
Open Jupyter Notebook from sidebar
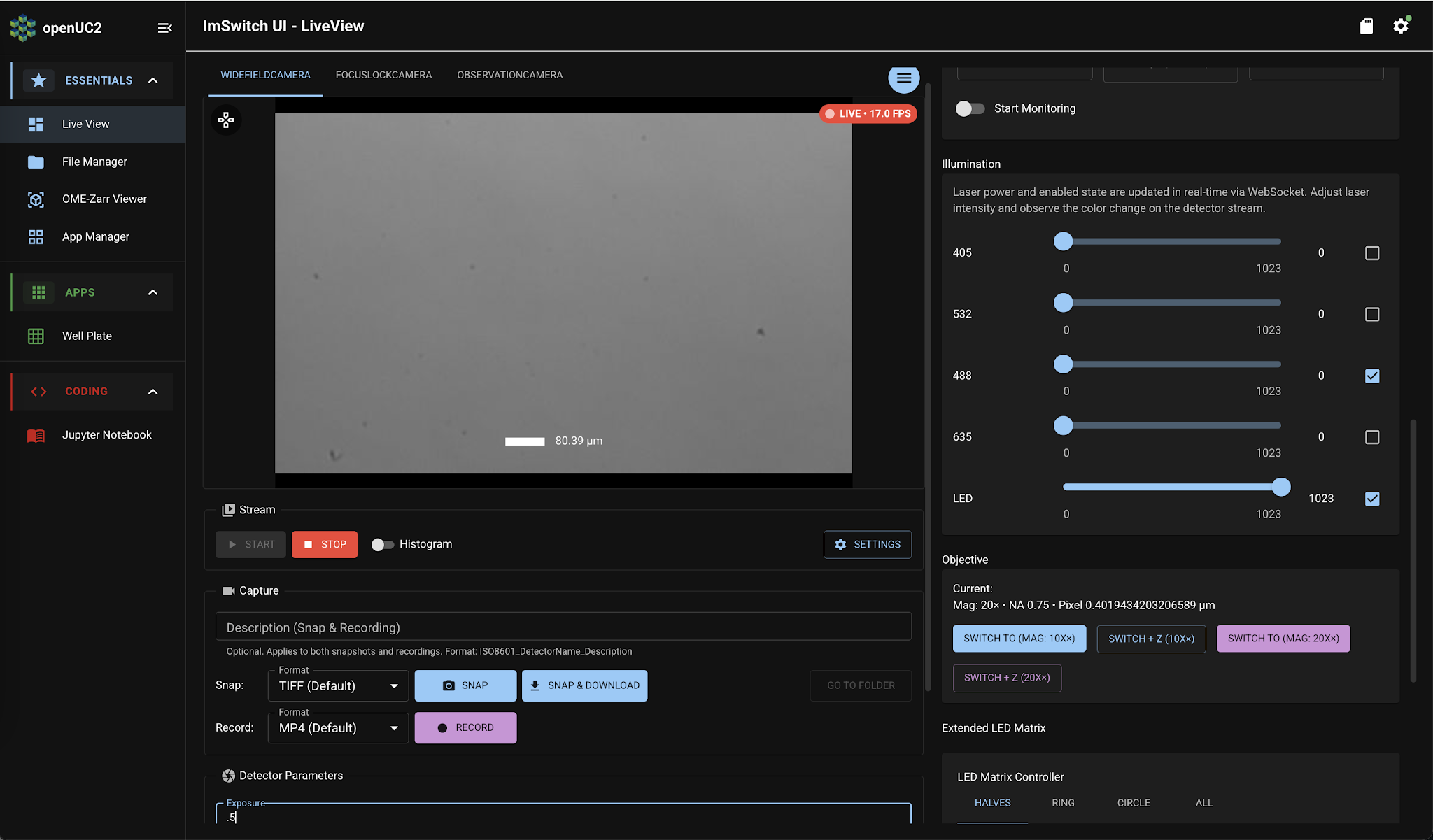pos(106,434)
